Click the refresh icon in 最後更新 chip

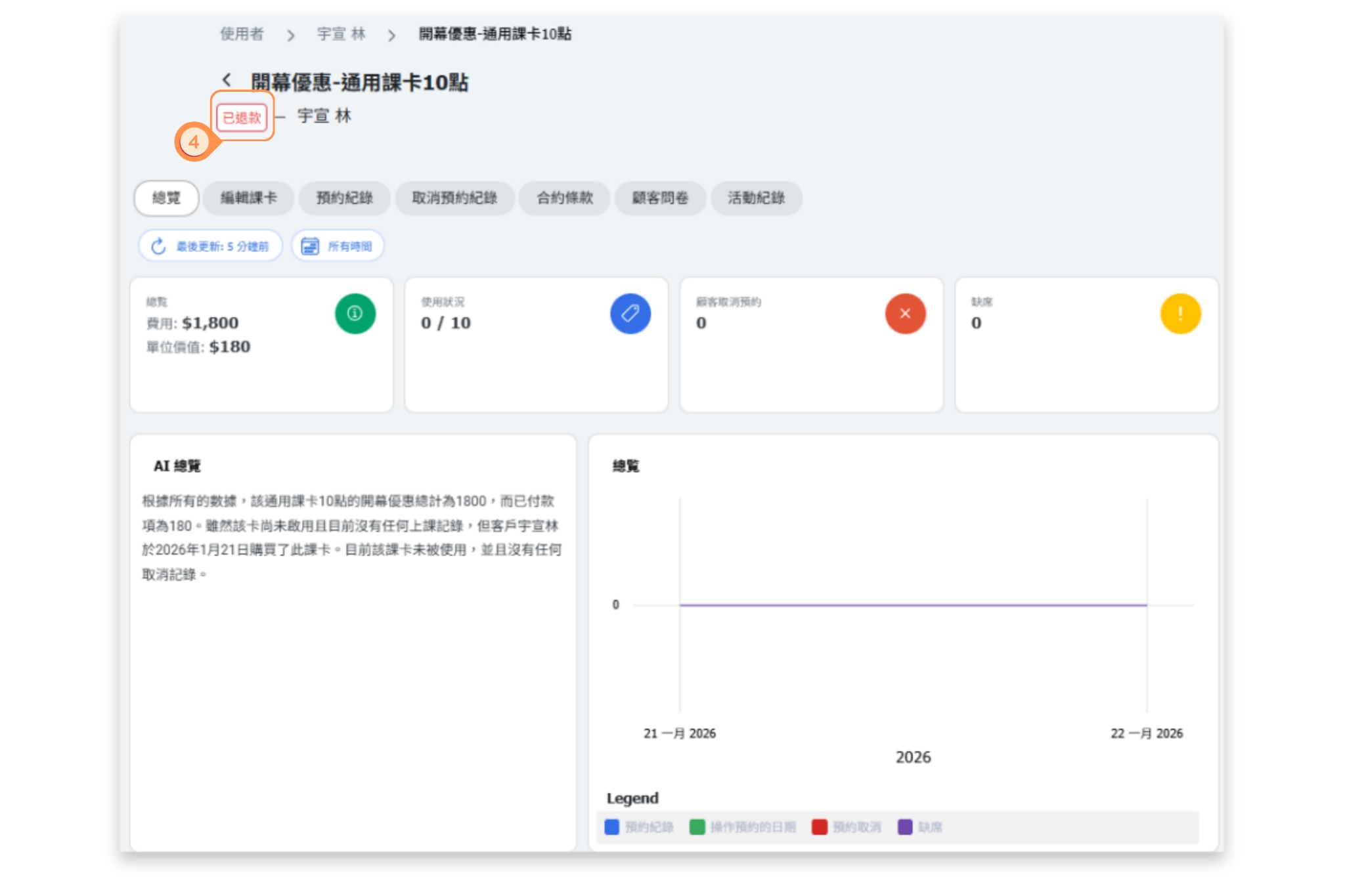pos(158,246)
